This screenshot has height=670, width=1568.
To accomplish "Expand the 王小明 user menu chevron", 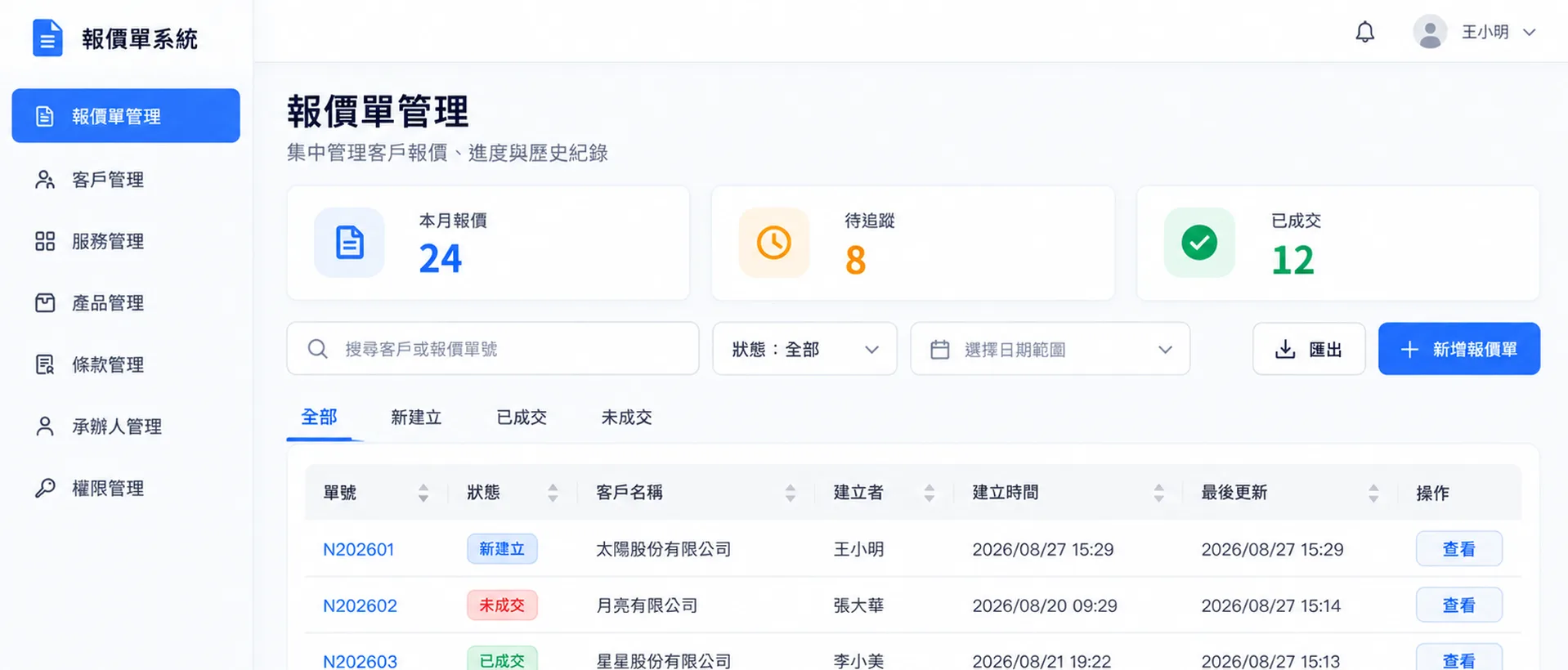I will click(x=1529, y=33).
